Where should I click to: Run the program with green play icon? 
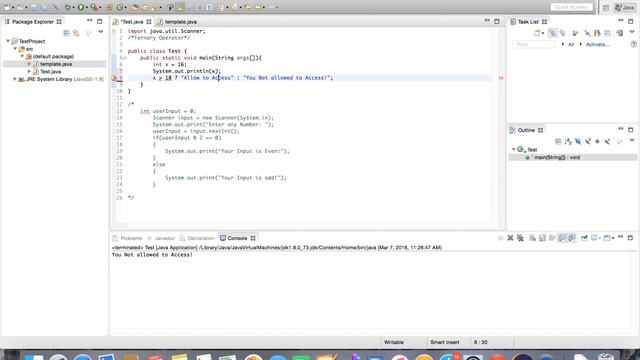point(81,7)
